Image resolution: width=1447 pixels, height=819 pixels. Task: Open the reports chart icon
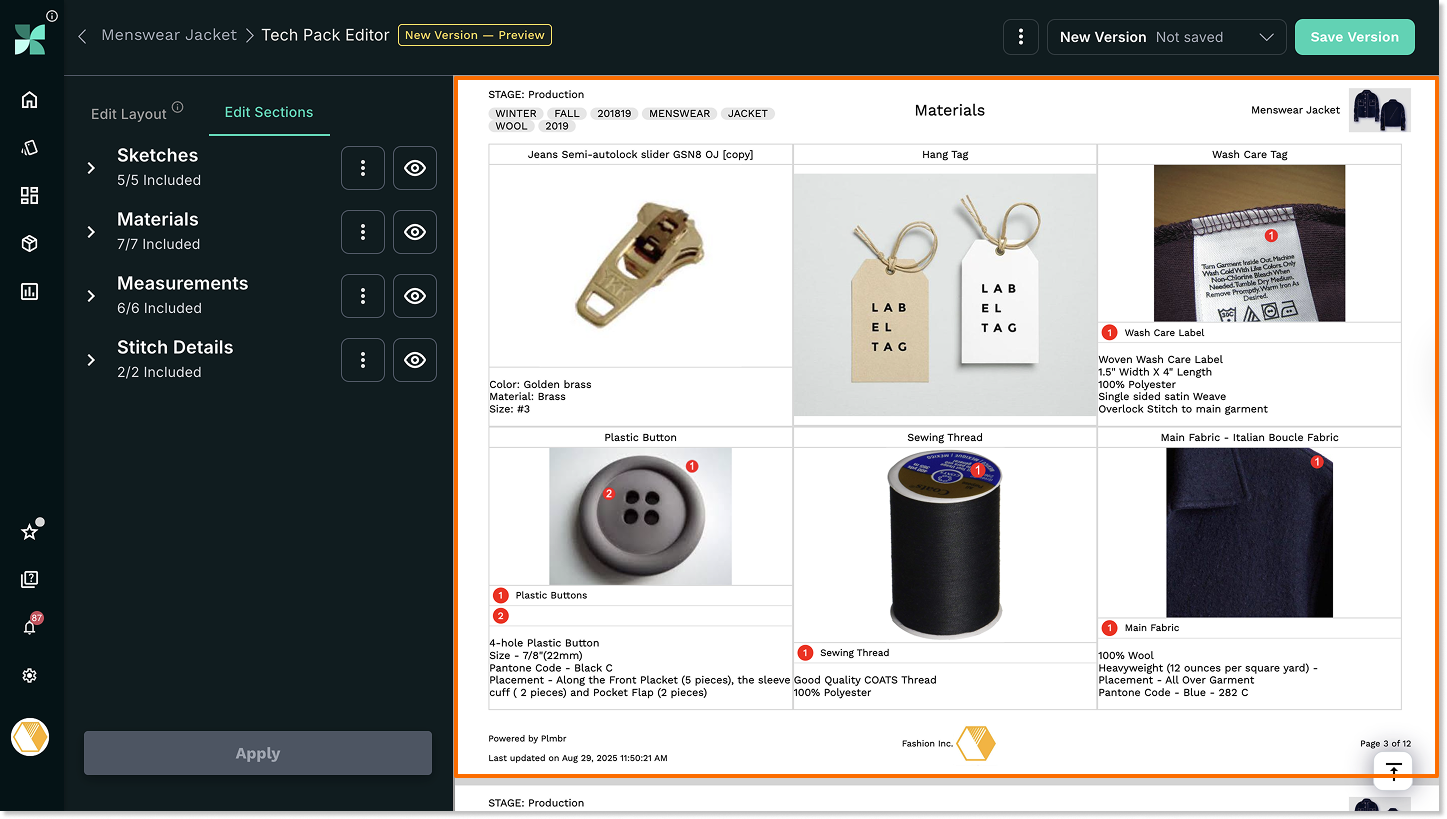click(29, 291)
